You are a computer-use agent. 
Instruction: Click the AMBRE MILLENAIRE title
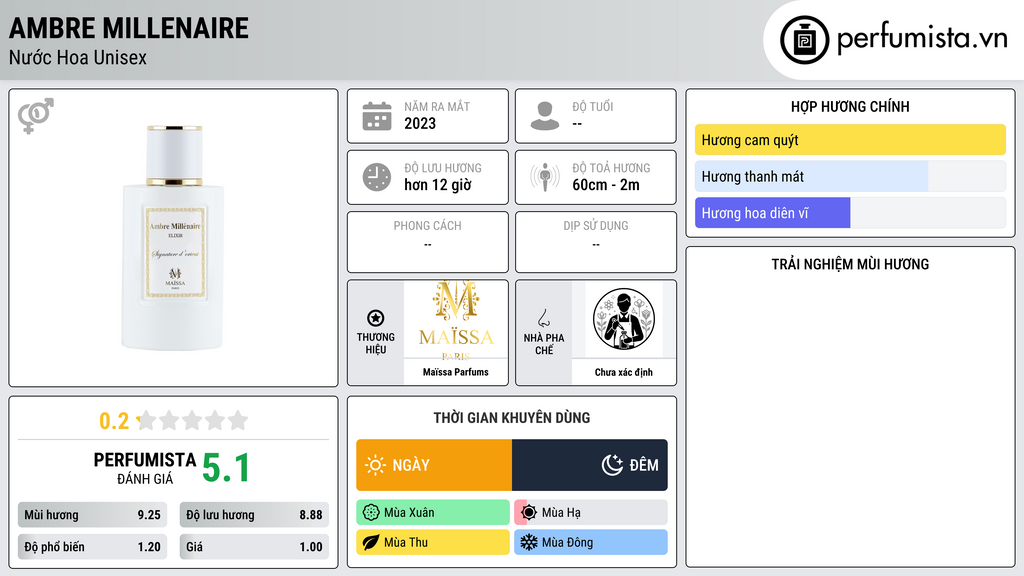coord(129,28)
